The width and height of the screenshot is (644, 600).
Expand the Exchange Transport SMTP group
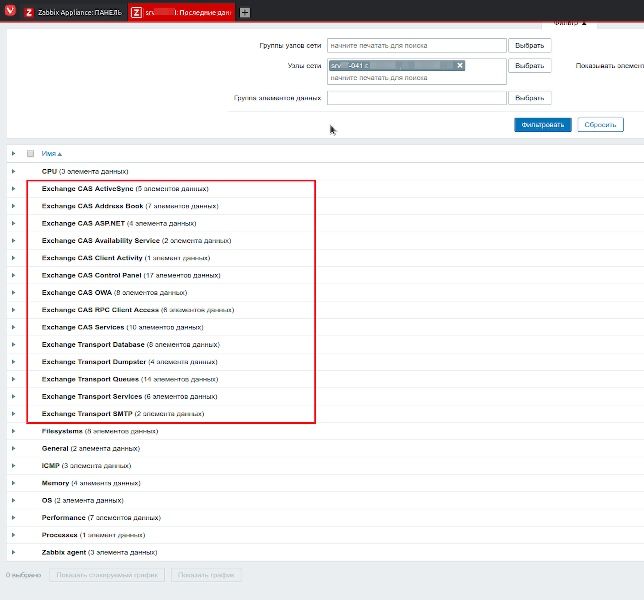[x=14, y=414]
